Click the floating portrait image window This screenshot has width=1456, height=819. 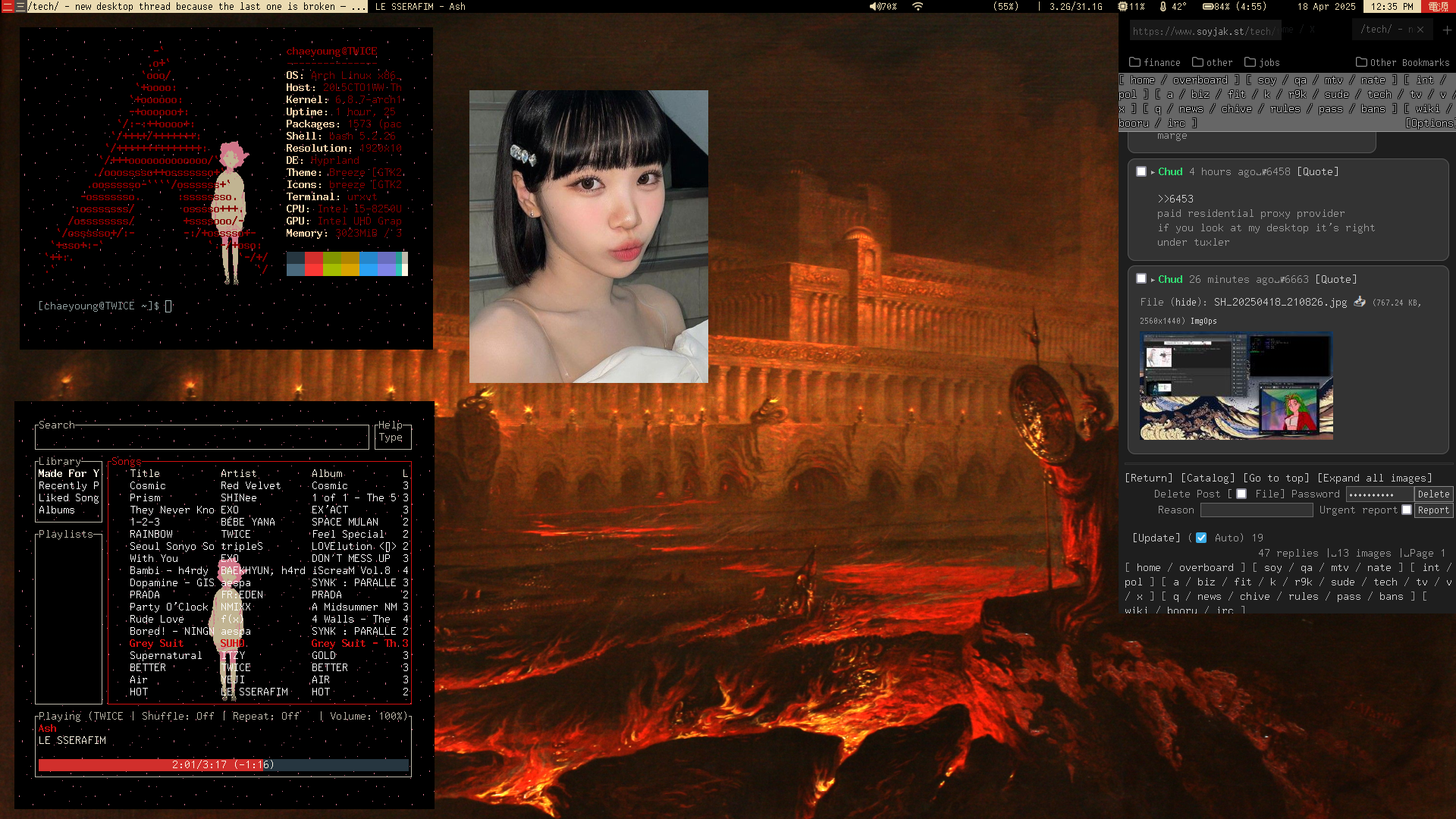[x=588, y=237]
